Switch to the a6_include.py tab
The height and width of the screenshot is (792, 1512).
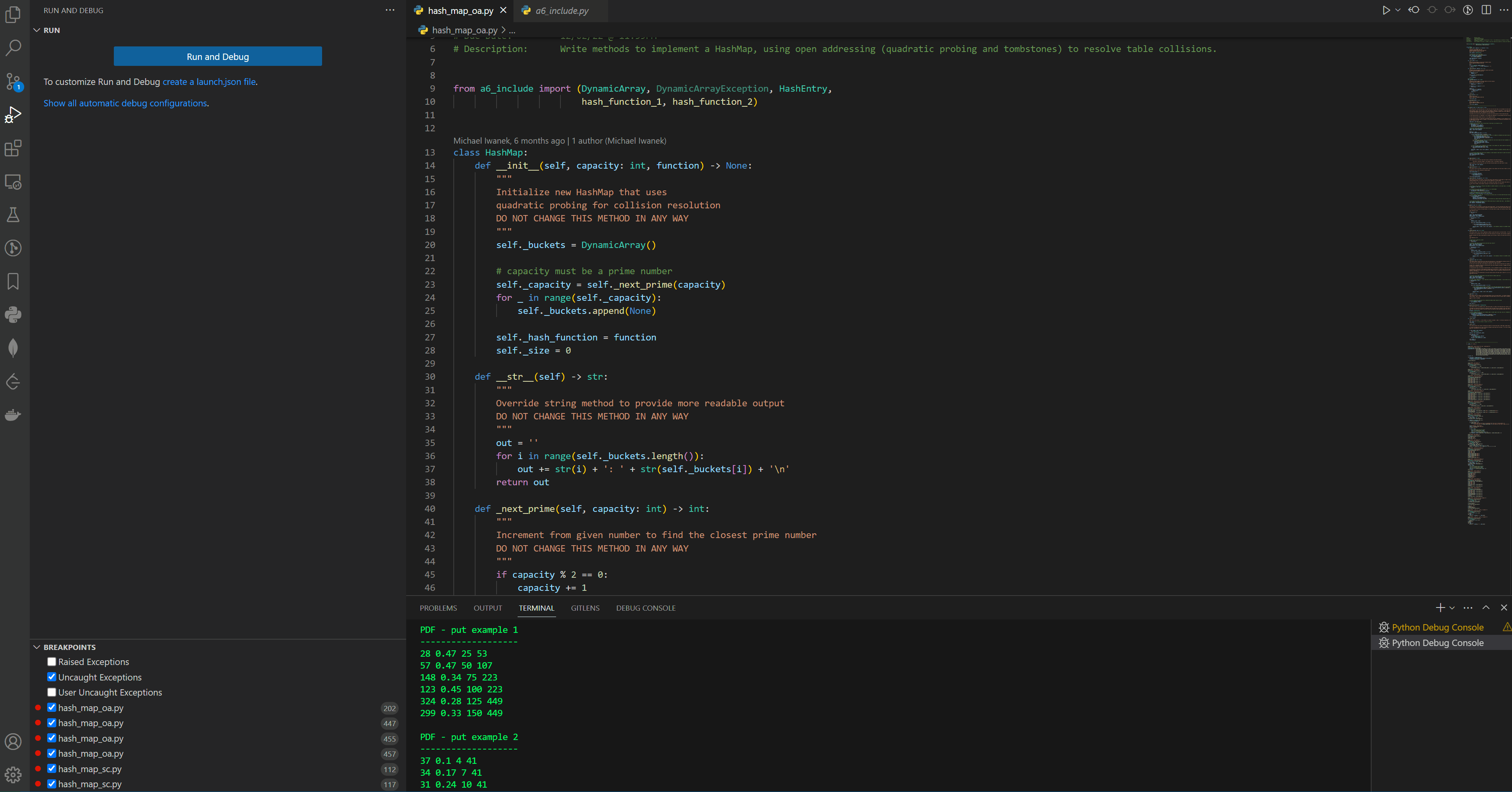561,11
